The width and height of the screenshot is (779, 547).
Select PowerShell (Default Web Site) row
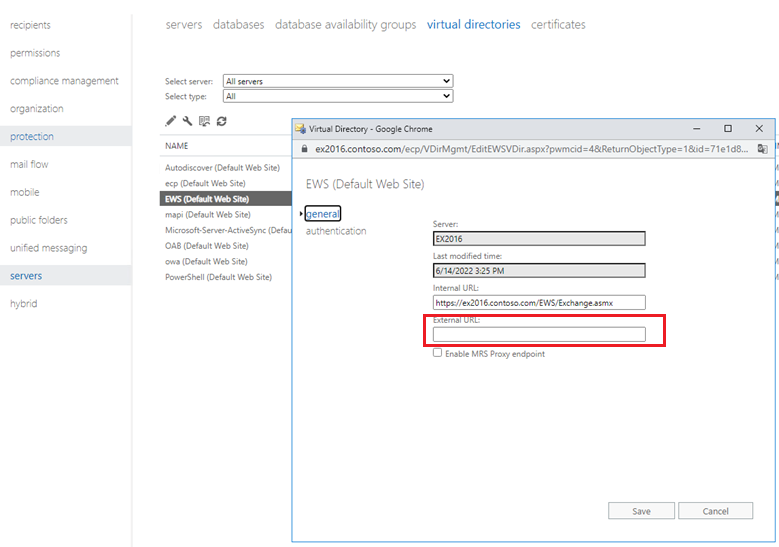click(x=226, y=277)
